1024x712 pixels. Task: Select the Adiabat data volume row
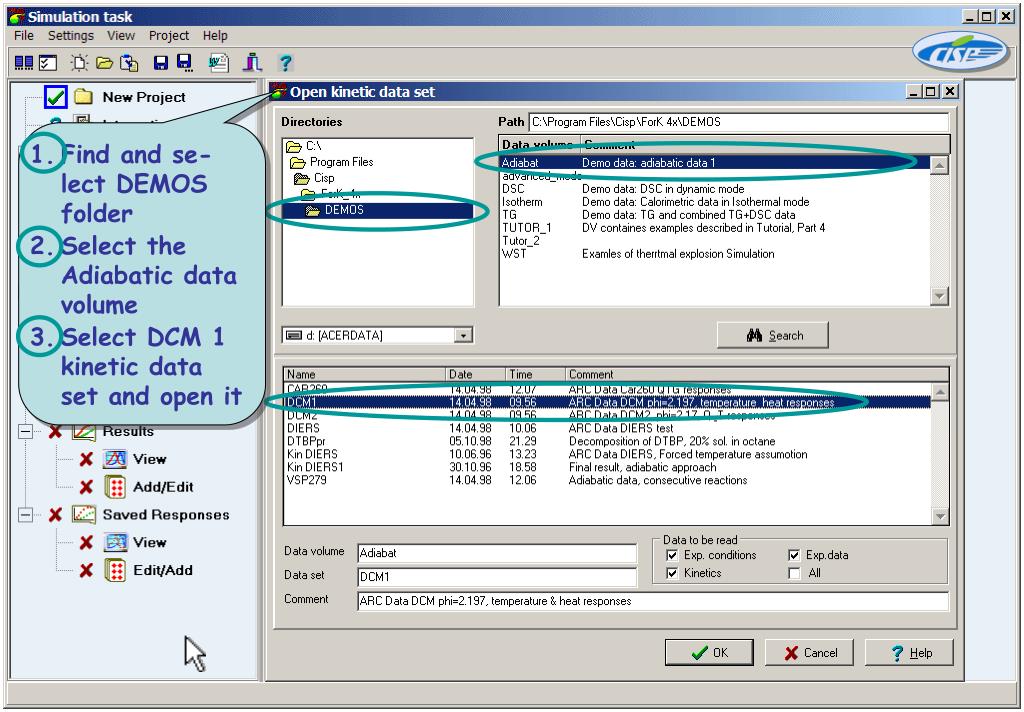[x=714, y=163]
